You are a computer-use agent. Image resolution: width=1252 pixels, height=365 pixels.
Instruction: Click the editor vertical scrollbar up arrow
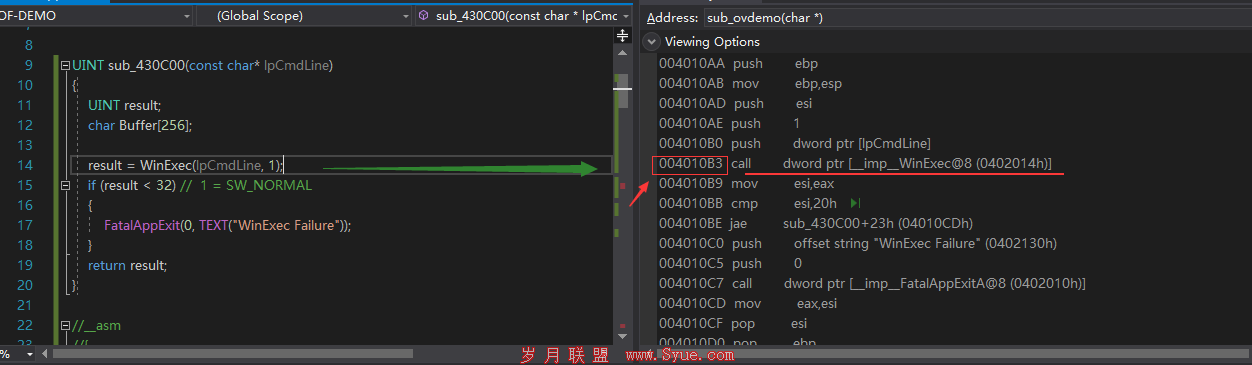coord(623,52)
